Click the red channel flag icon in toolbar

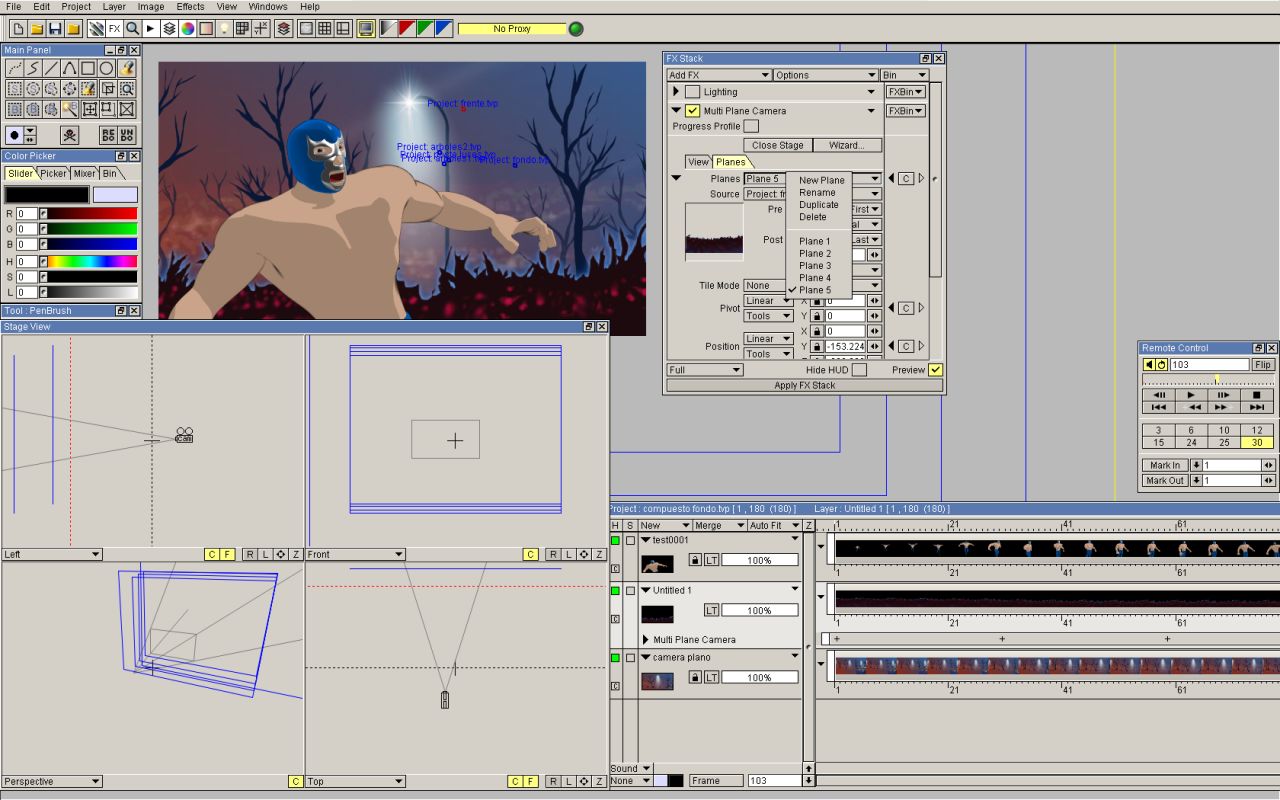click(x=405, y=28)
